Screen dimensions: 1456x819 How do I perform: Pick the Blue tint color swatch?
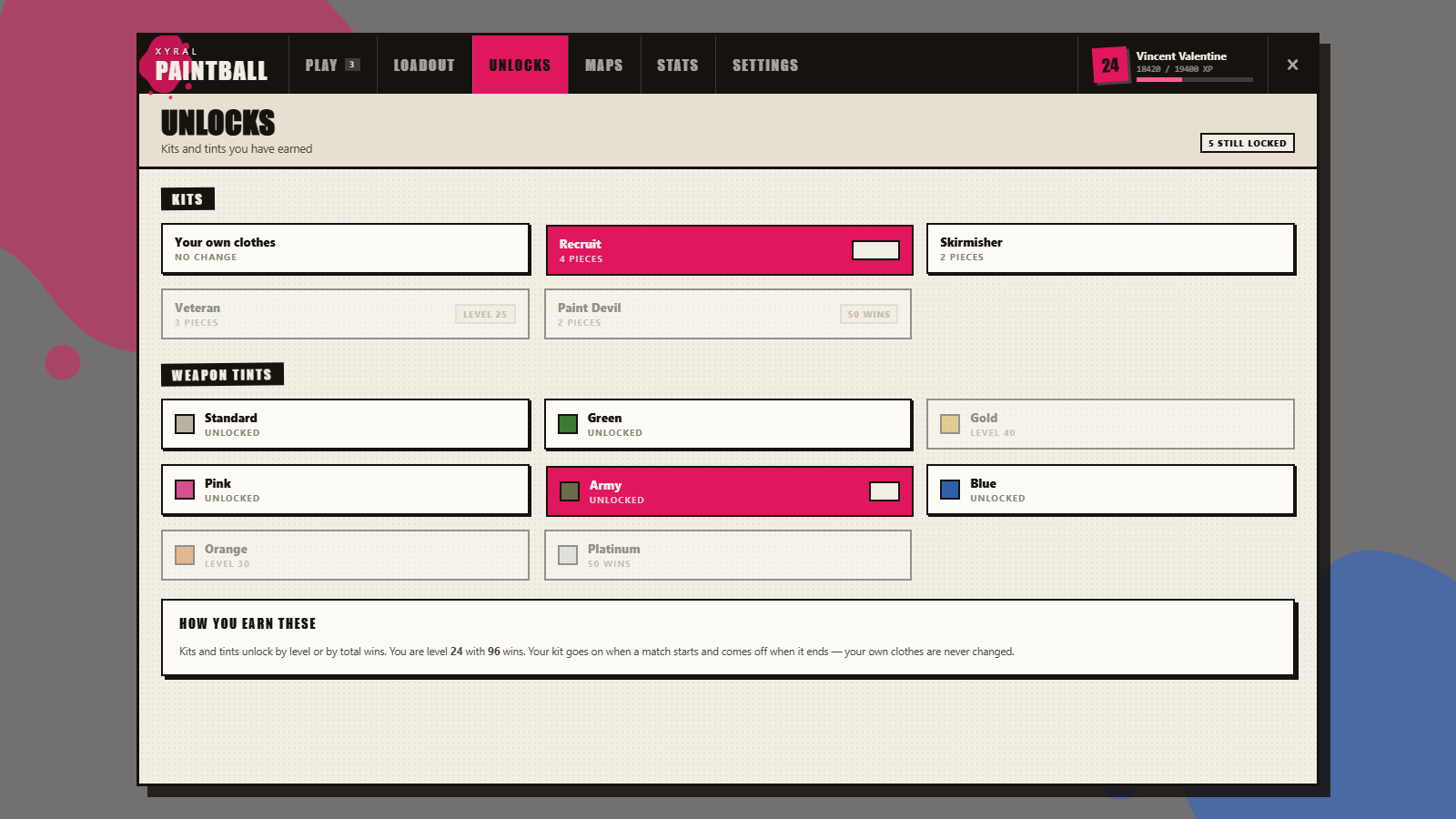tap(950, 490)
